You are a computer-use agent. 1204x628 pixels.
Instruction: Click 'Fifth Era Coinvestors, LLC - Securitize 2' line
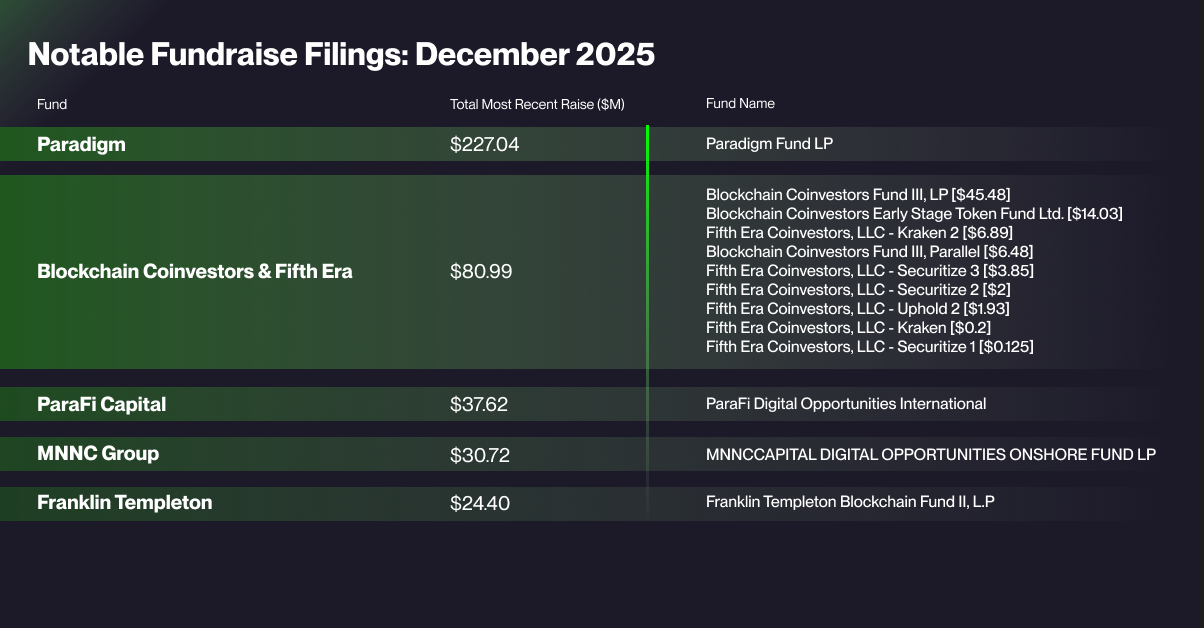point(859,289)
